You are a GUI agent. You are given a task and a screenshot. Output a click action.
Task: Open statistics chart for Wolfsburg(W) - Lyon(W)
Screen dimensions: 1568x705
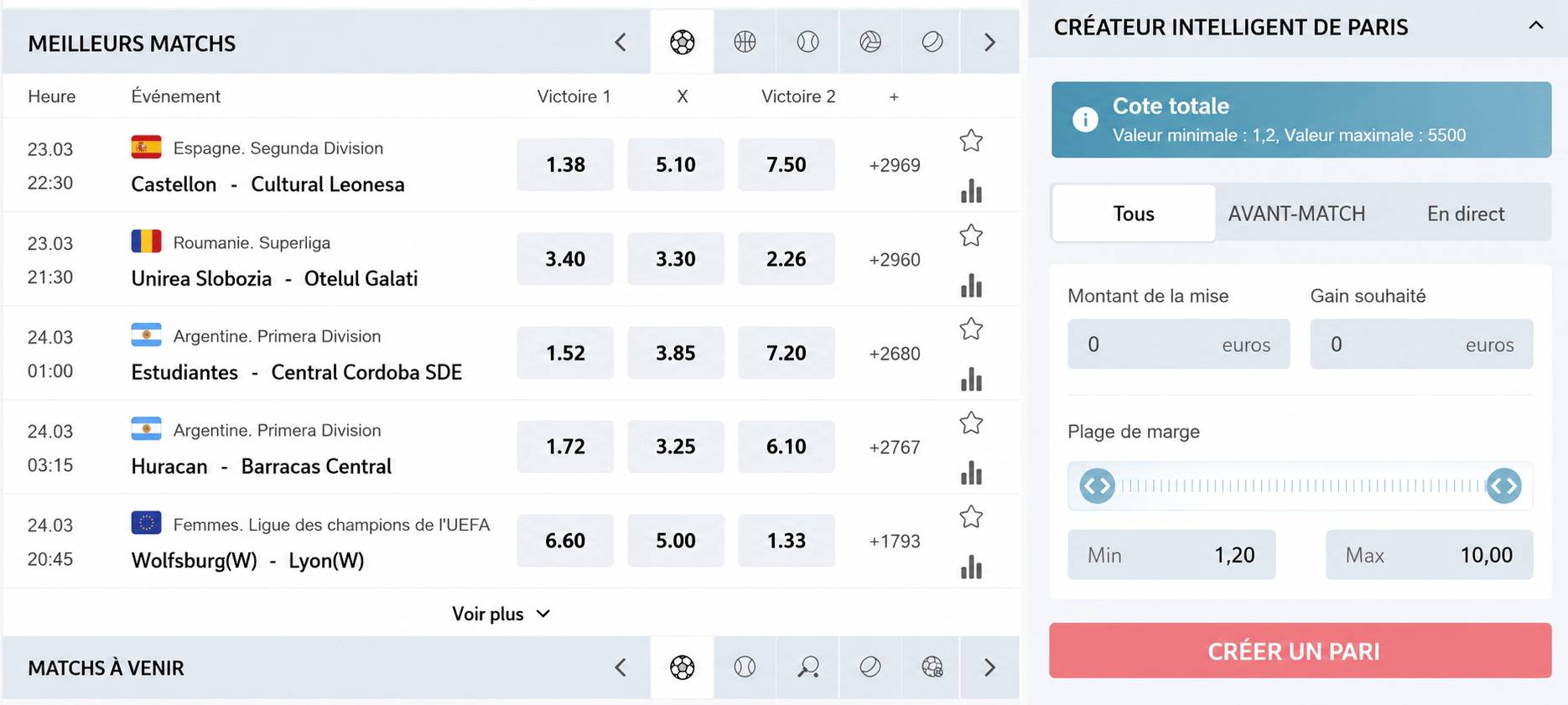[x=971, y=568]
